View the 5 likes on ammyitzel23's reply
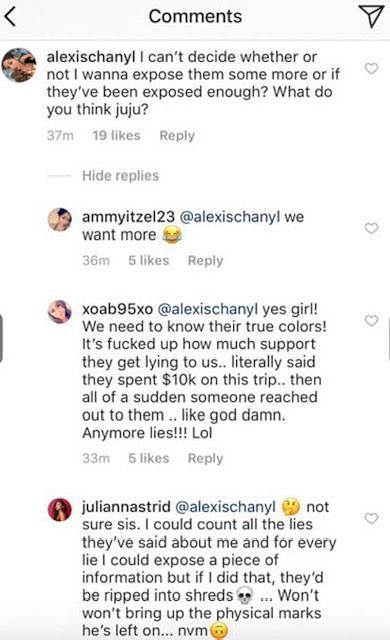 click(x=148, y=260)
